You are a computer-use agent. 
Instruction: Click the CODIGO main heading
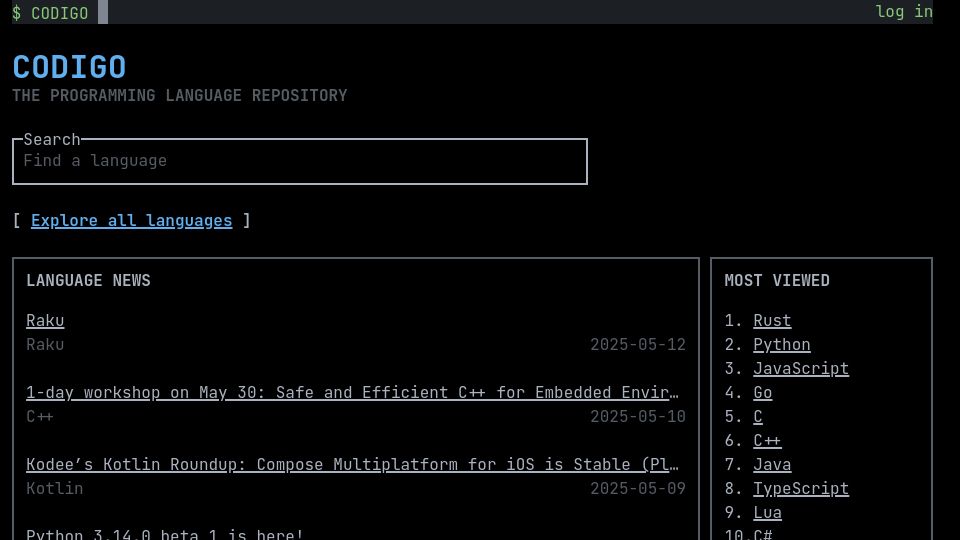pyautogui.click(x=69, y=67)
